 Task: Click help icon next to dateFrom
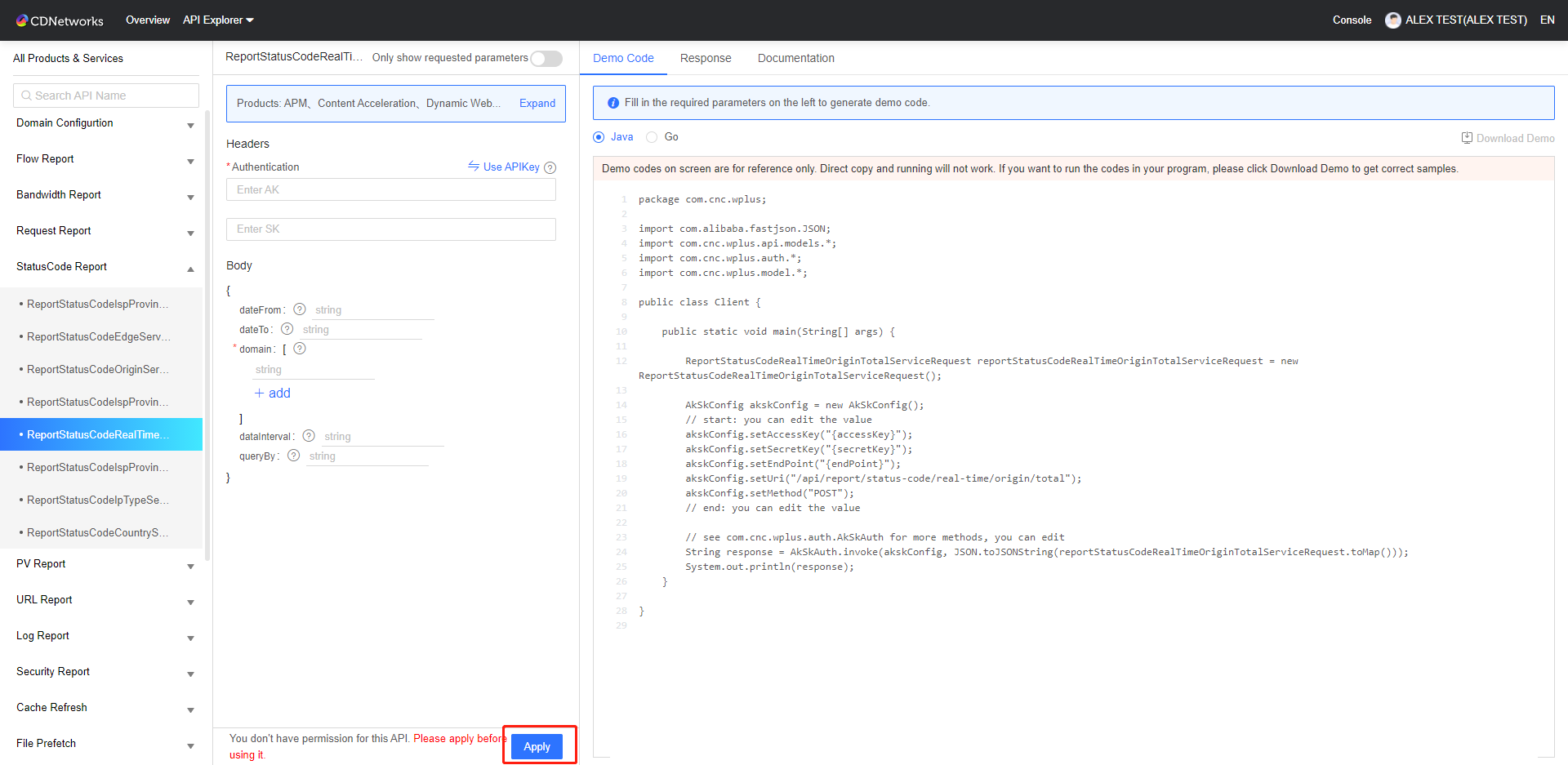[300, 309]
